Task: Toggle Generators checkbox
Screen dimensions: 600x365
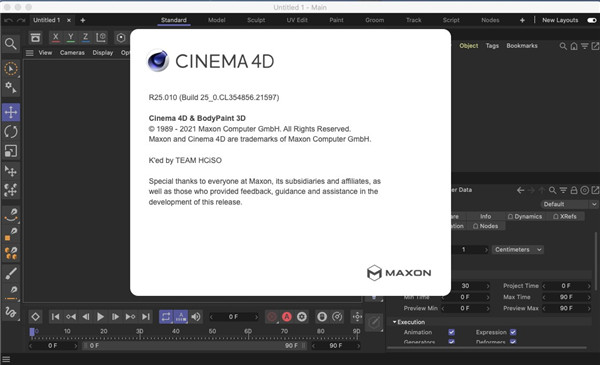Action: (452, 342)
